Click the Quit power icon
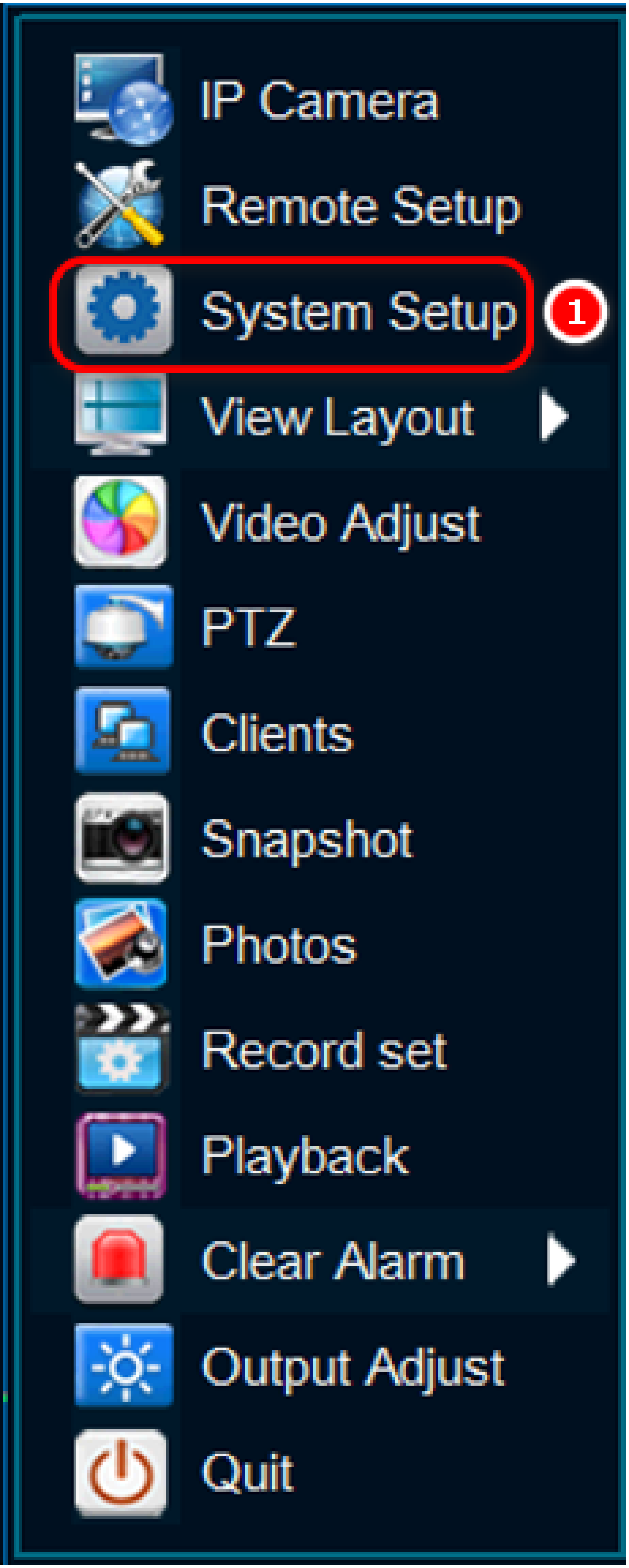The image size is (629, 1568). click(120, 1472)
